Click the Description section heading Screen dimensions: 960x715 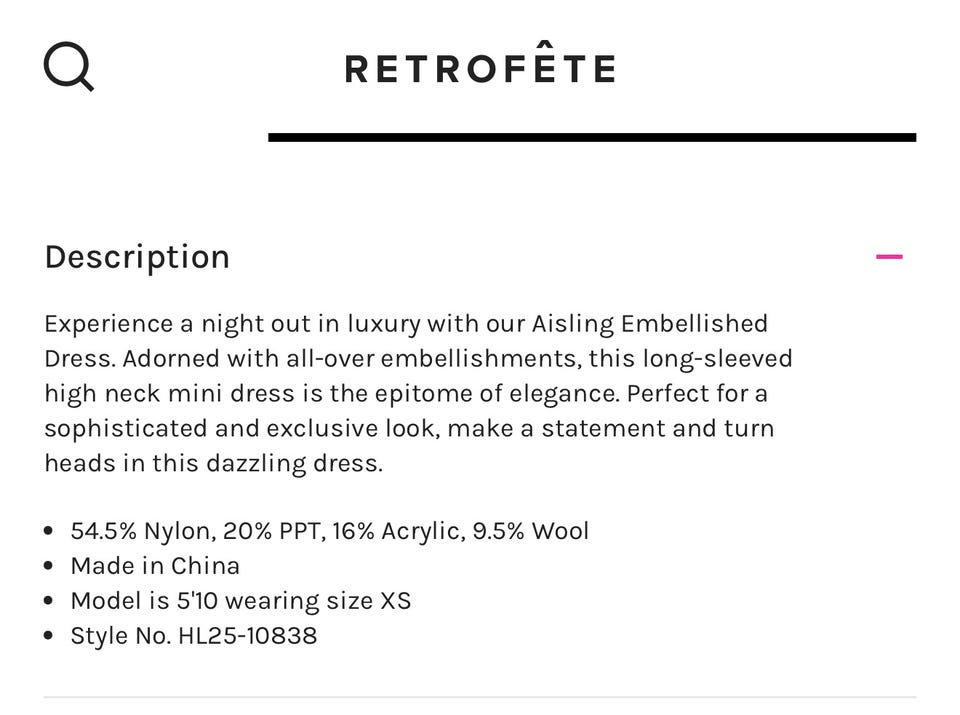tap(137, 258)
